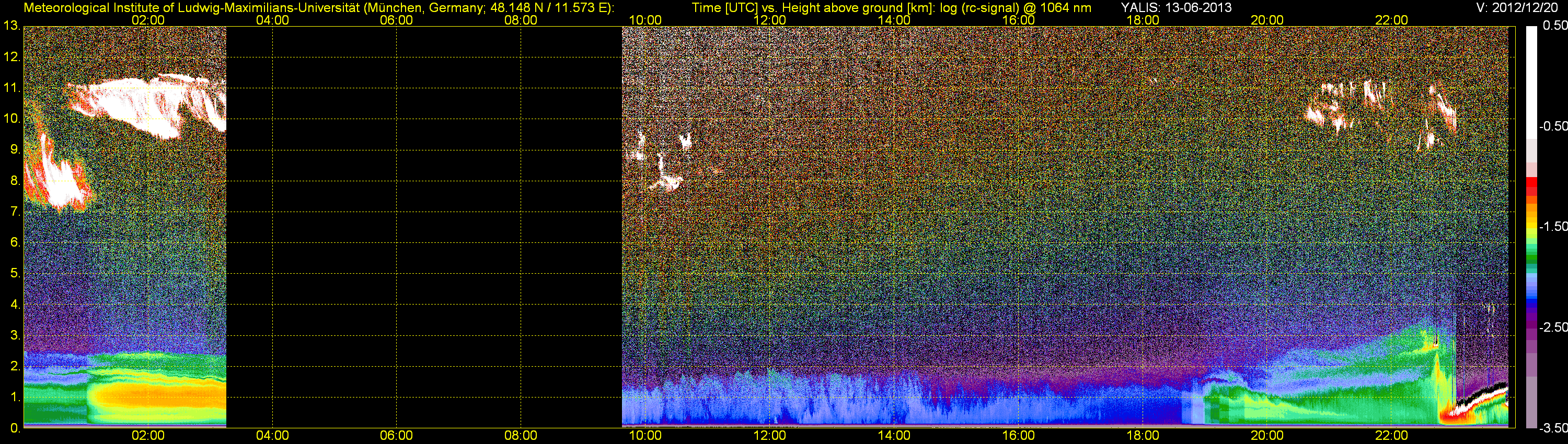Click the 6 km height axis label

(x=15, y=242)
